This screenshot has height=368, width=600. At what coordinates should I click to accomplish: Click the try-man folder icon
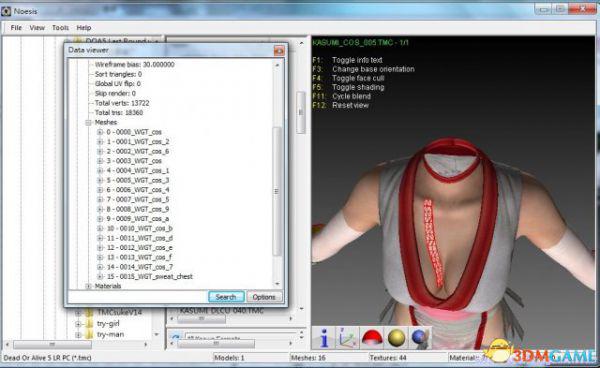(x=89, y=335)
